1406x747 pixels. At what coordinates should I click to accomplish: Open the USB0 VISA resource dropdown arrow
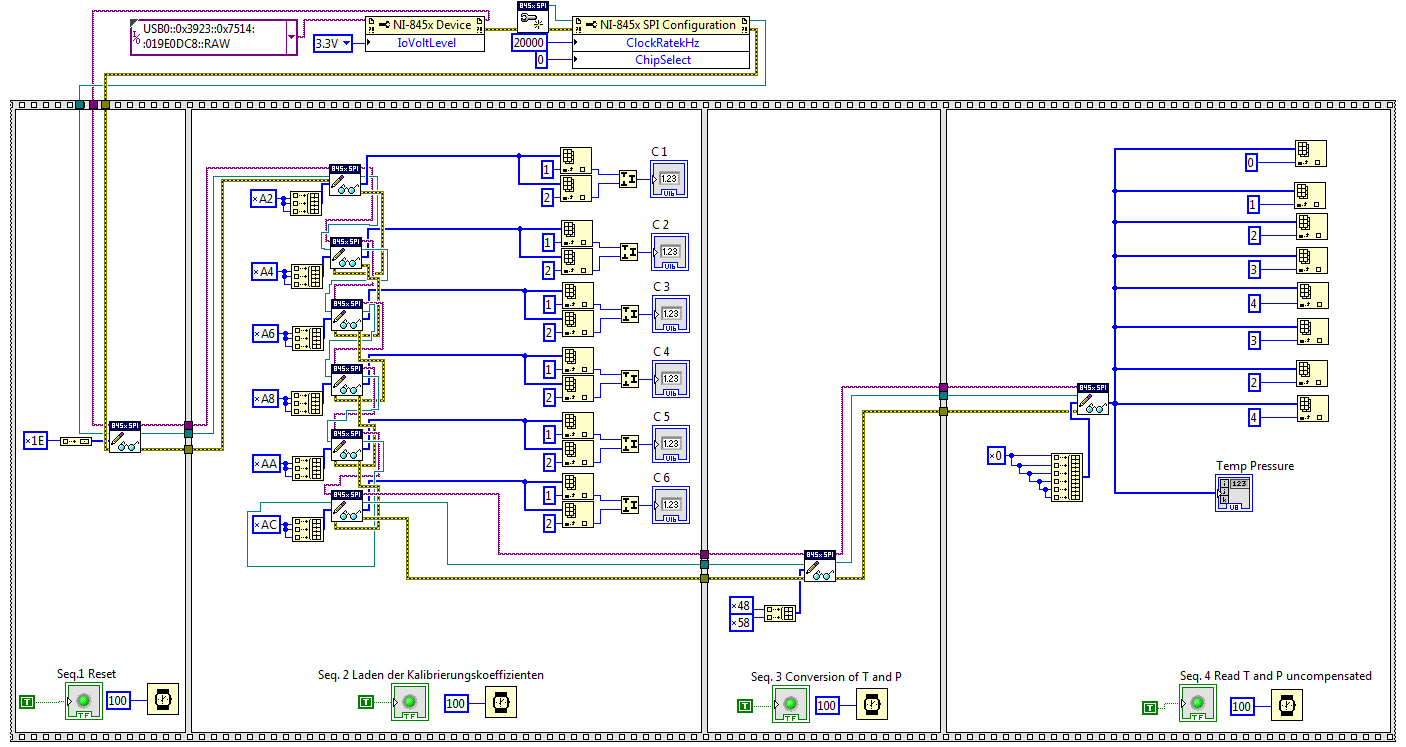coord(291,37)
